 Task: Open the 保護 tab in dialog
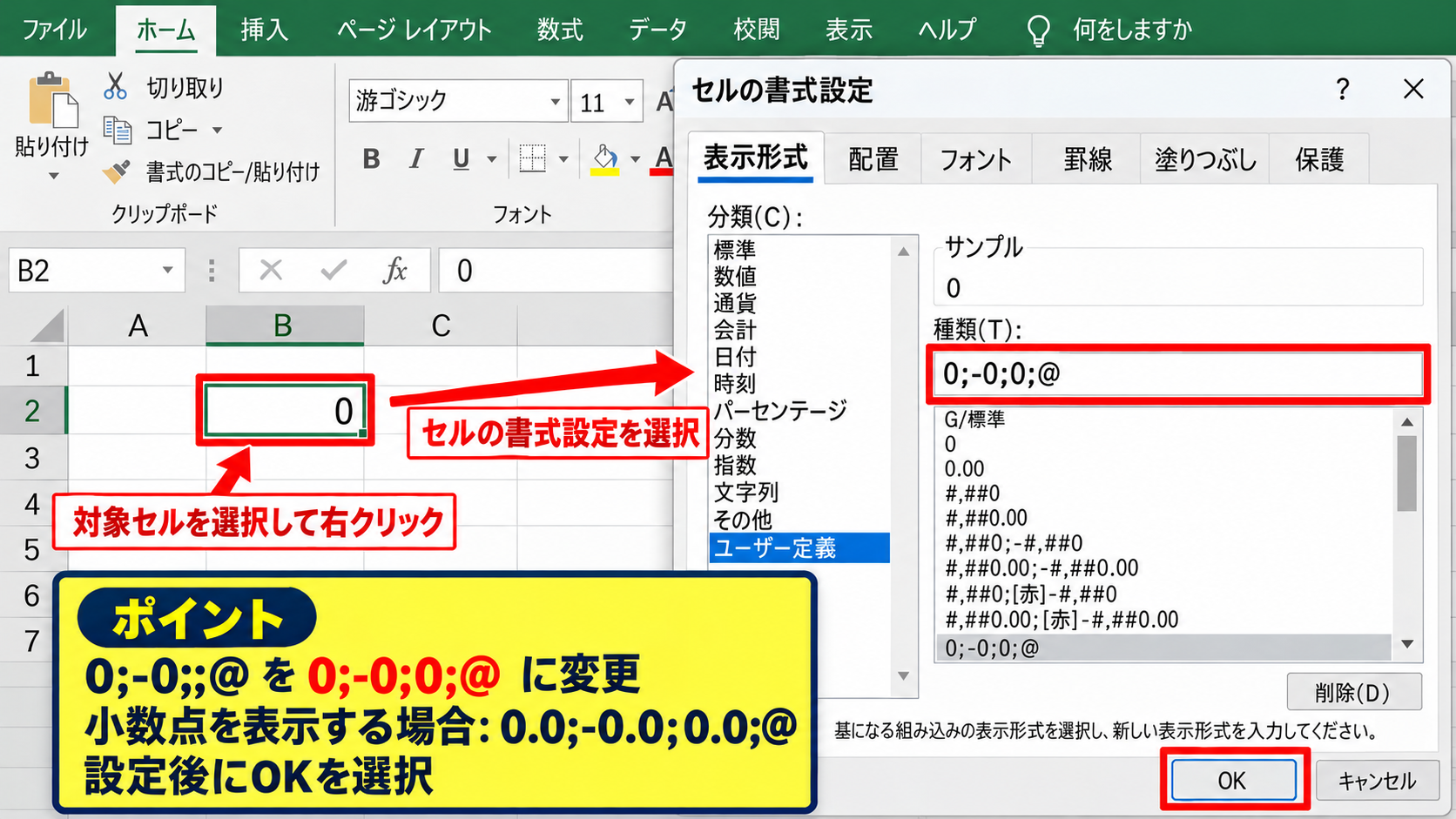[x=1319, y=158]
